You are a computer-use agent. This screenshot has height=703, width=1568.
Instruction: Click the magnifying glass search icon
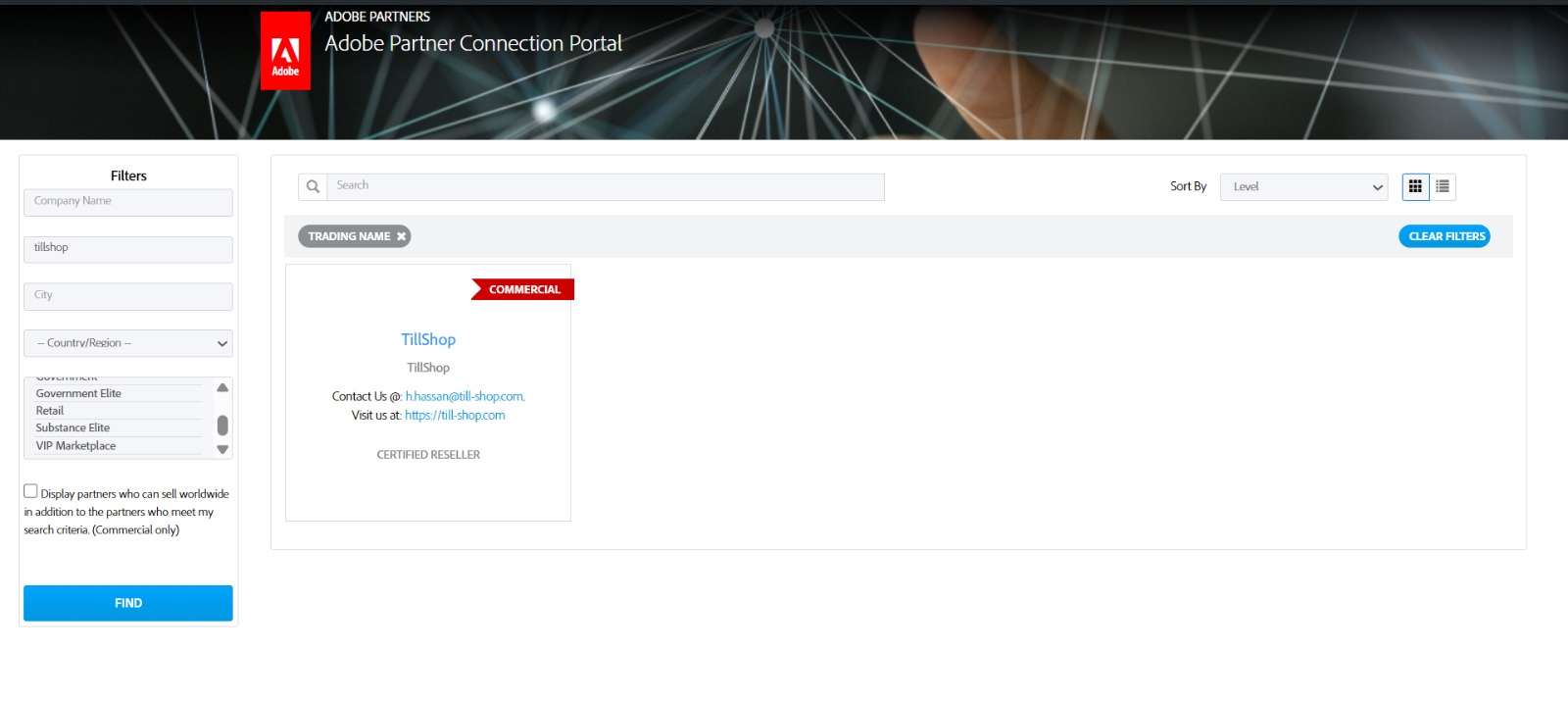coord(313,186)
